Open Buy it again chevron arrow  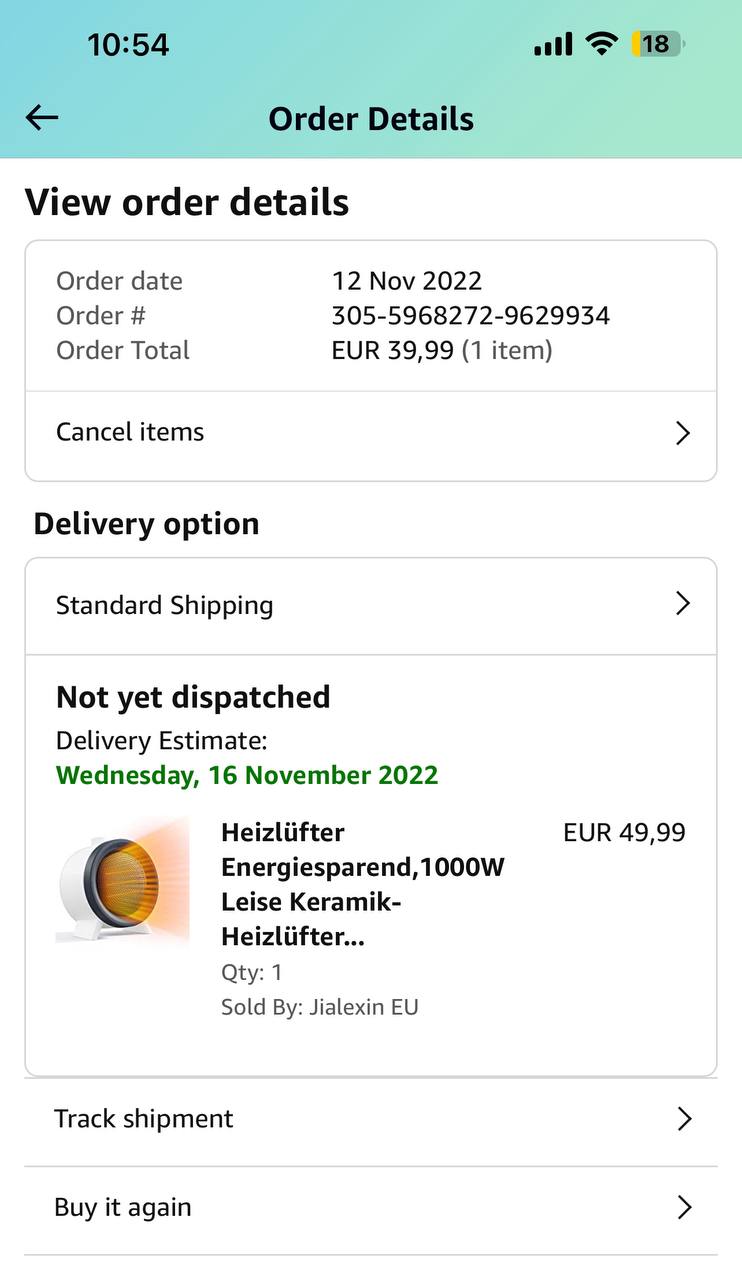point(684,1208)
